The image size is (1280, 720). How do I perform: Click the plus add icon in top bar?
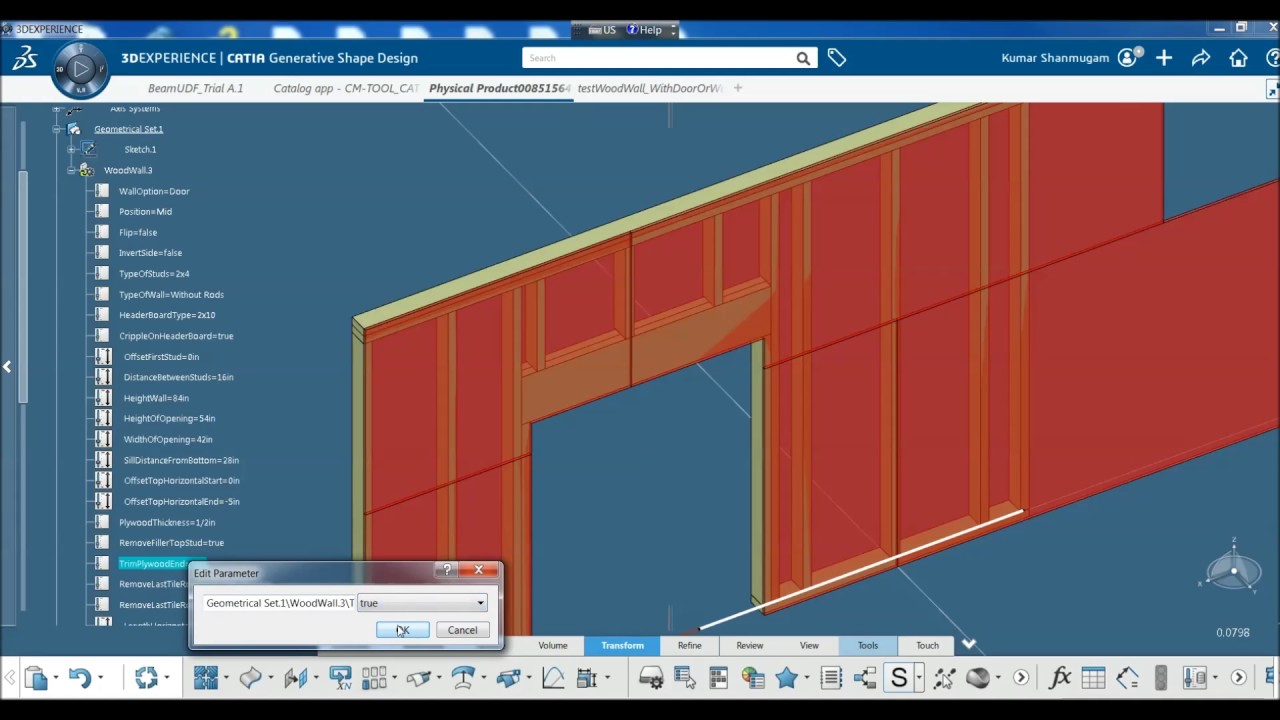pyautogui.click(x=1164, y=58)
